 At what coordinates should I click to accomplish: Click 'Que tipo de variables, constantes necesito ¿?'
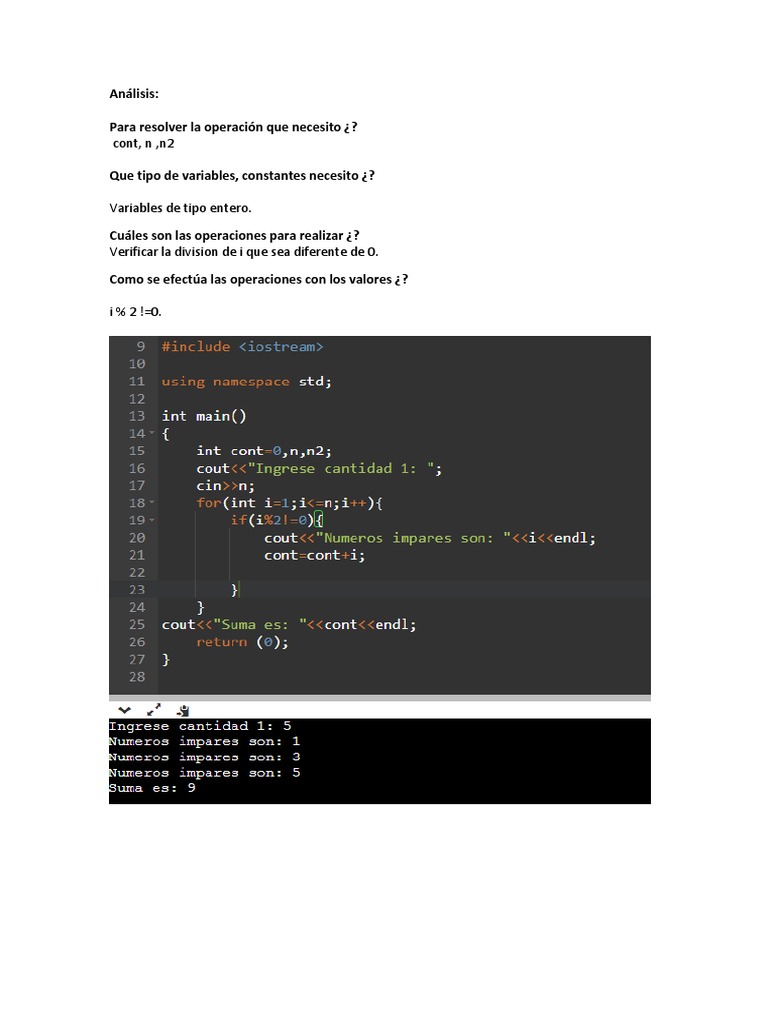tap(242, 176)
